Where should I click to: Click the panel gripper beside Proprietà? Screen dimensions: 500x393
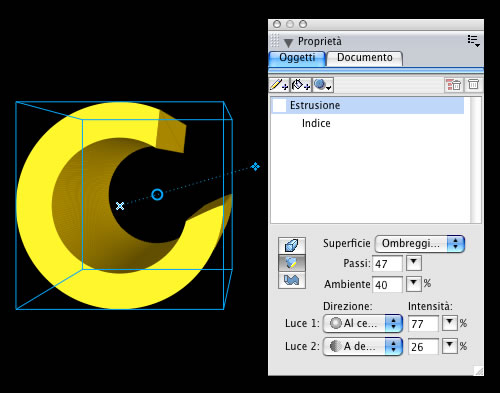pyautogui.click(x=275, y=40)
